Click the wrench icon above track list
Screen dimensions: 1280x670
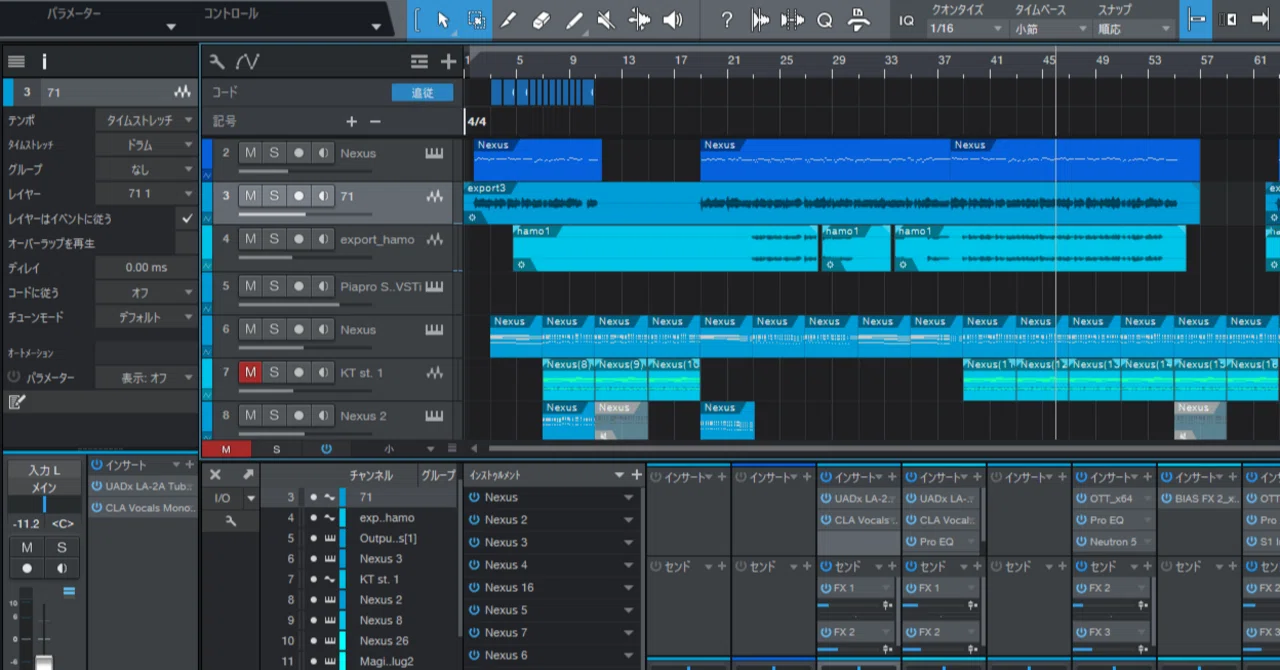click(x=217, y=62)
